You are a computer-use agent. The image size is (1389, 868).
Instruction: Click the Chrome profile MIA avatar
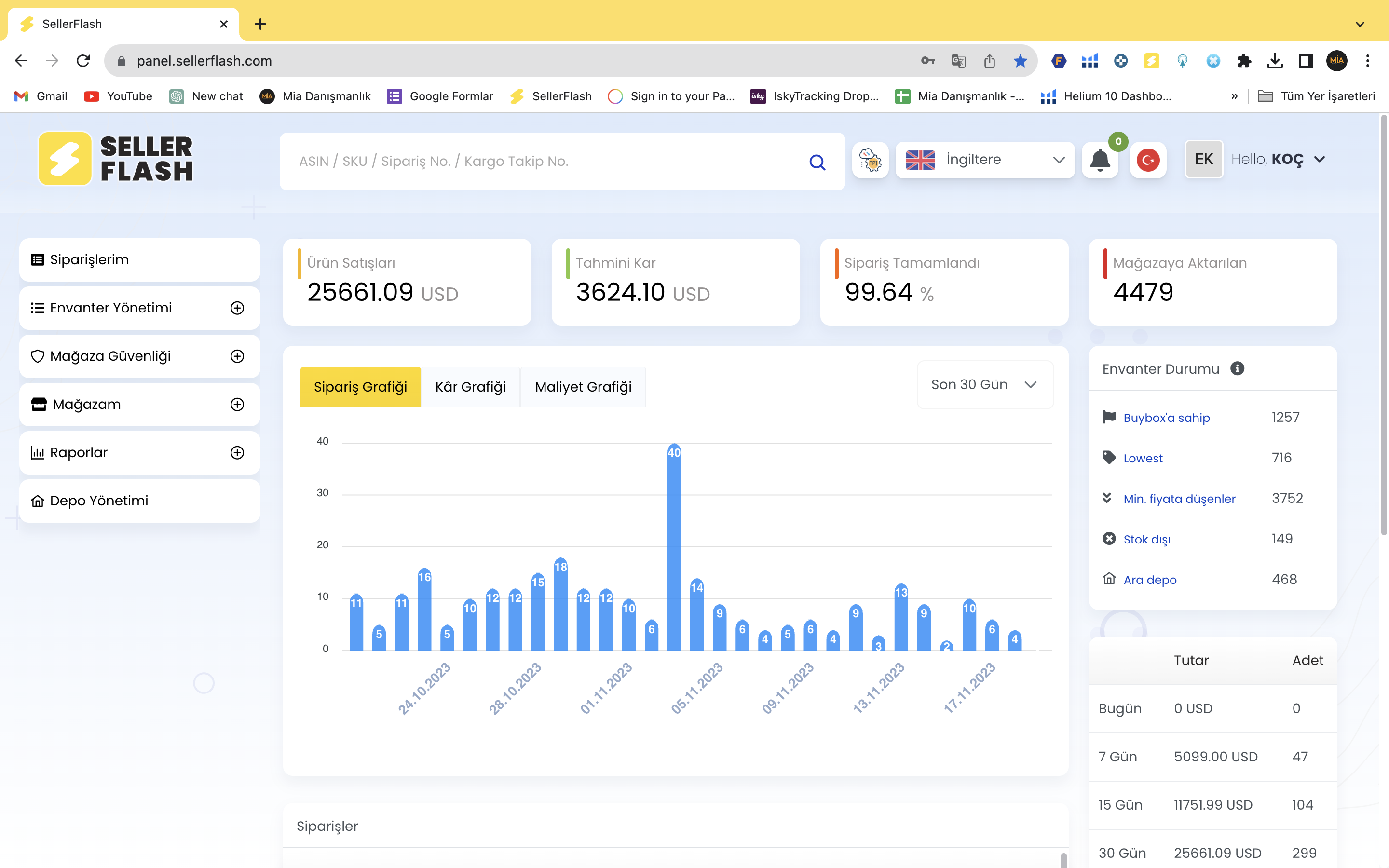click(1337, 61)
